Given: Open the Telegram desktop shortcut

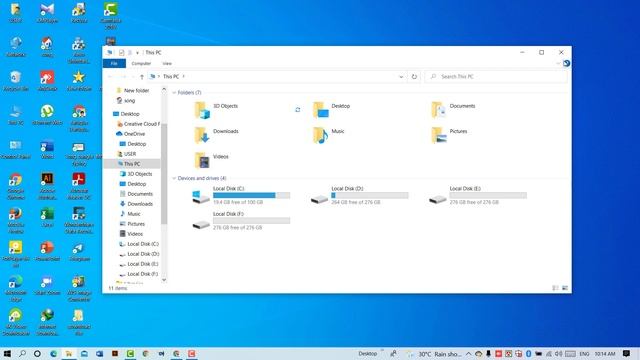Looking at the screenshot, I should (79, 251).
